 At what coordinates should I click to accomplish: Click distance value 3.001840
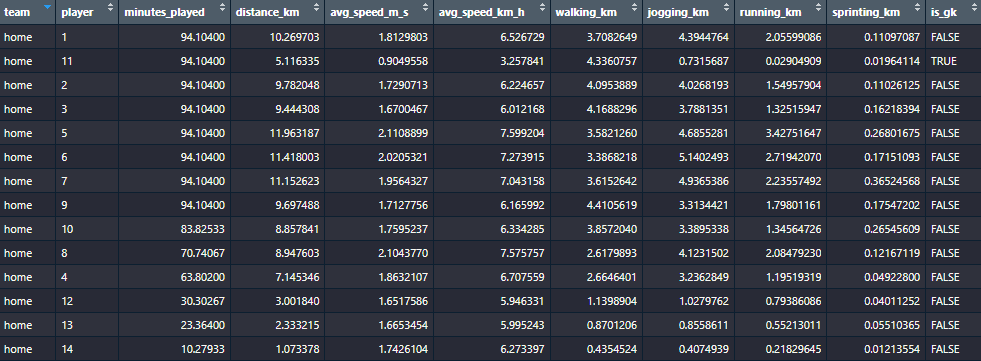click(297, 301)
